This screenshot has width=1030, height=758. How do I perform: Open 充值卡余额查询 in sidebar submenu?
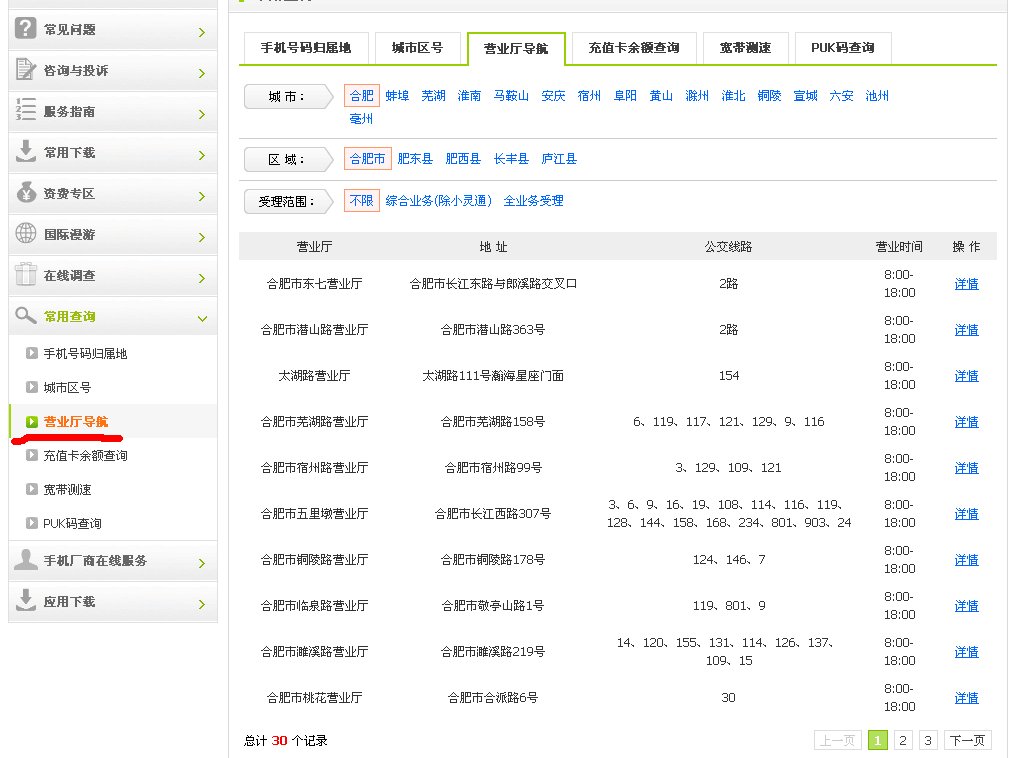tap(85, 455)
